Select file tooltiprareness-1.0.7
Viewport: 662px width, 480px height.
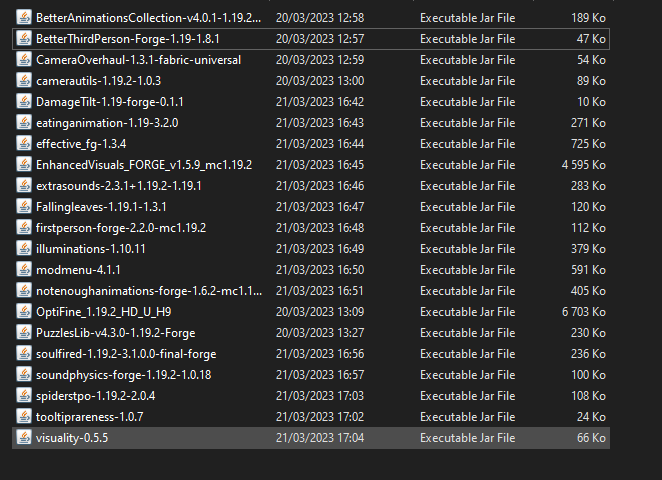coord(90,417)
